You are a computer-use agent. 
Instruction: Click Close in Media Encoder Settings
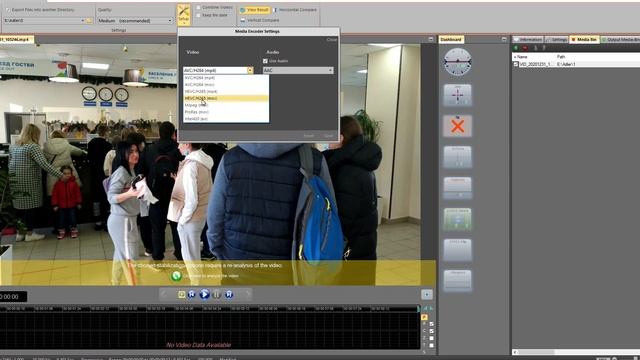coord(332,40)
